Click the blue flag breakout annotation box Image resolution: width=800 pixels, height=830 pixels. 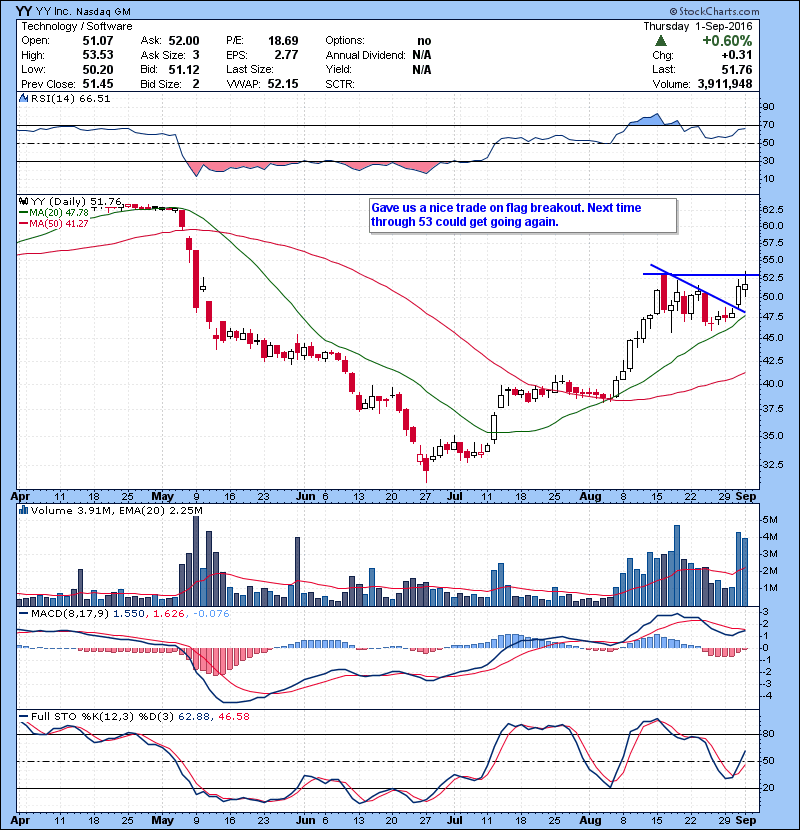523,215
